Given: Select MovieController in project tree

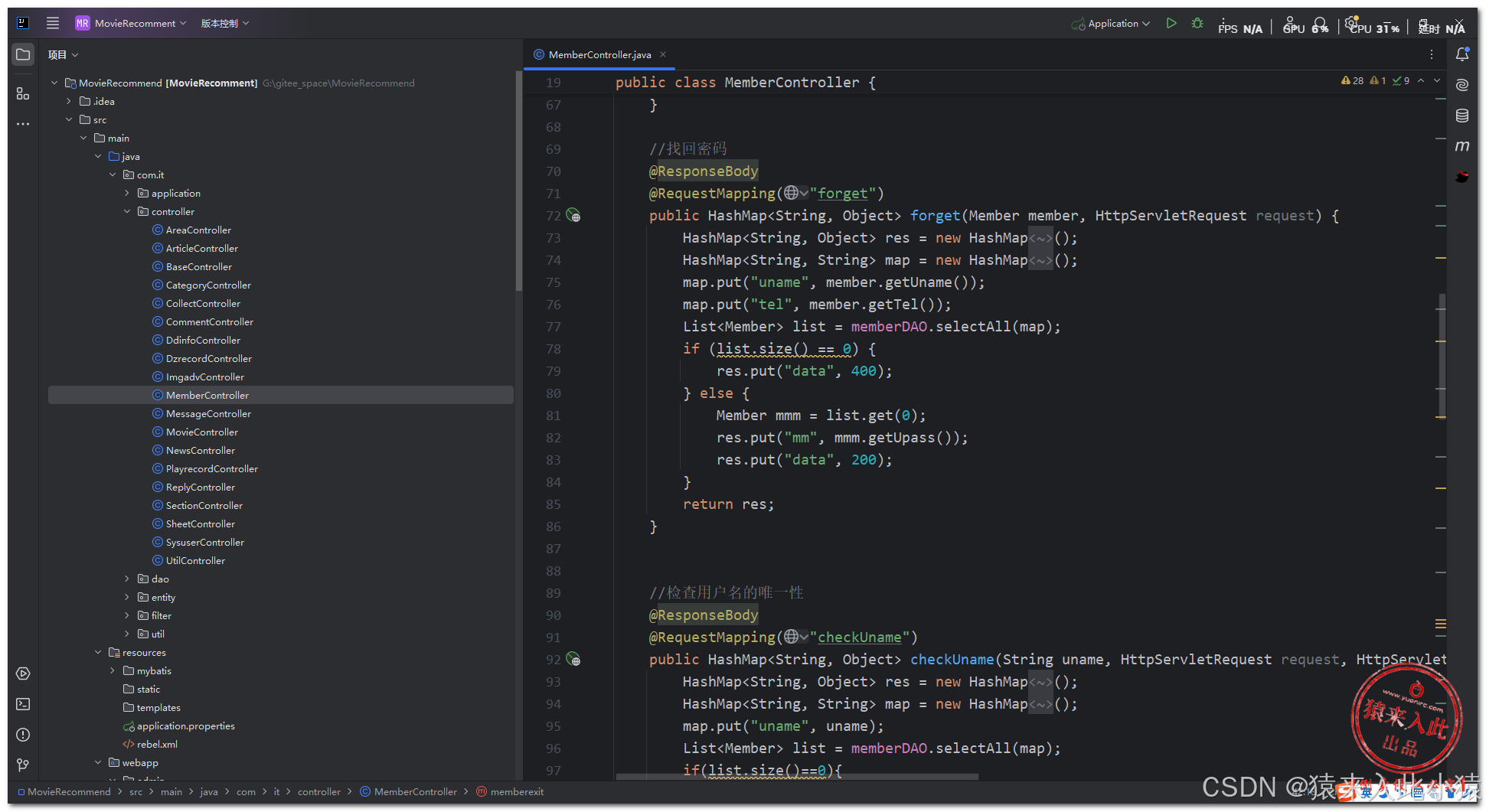Looking at the screenshot, I should pos(202,432).
